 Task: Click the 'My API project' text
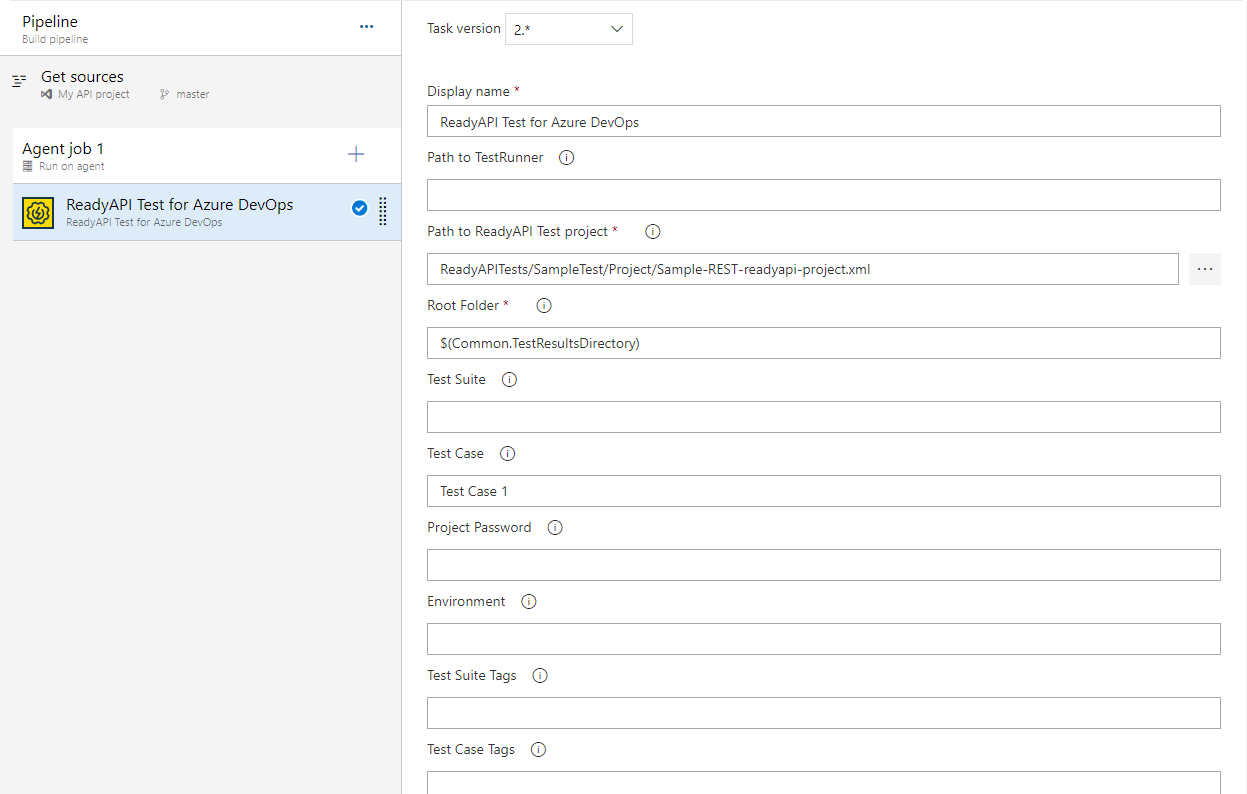tap(94, 94)
